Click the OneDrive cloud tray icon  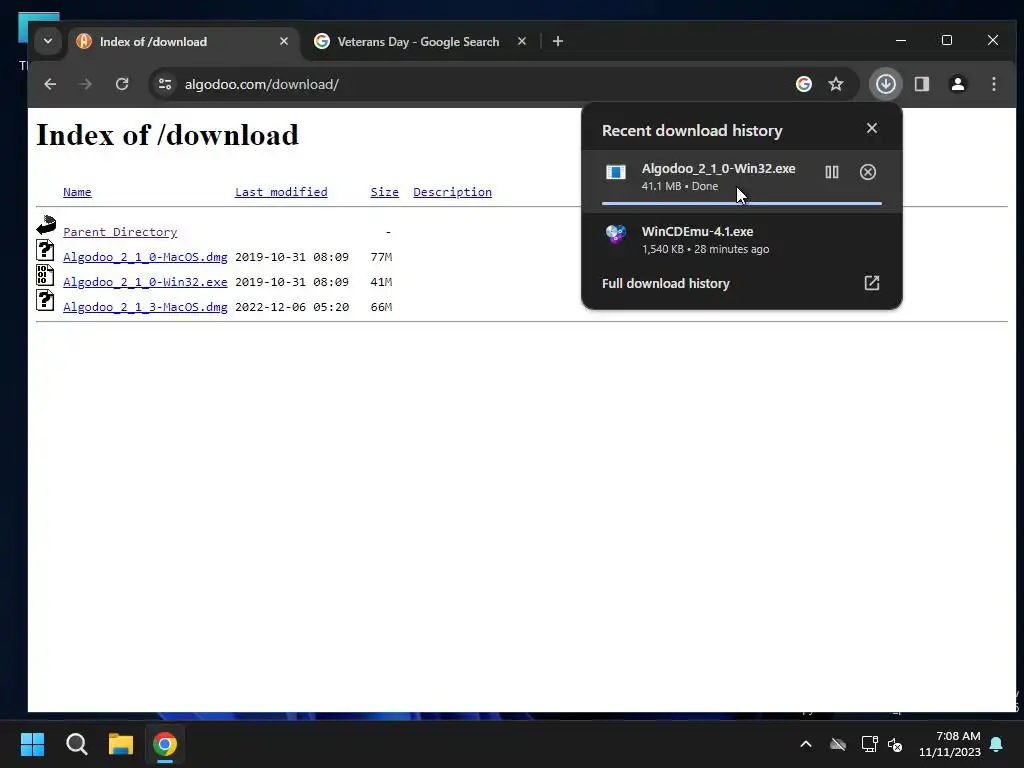[838, 744]
